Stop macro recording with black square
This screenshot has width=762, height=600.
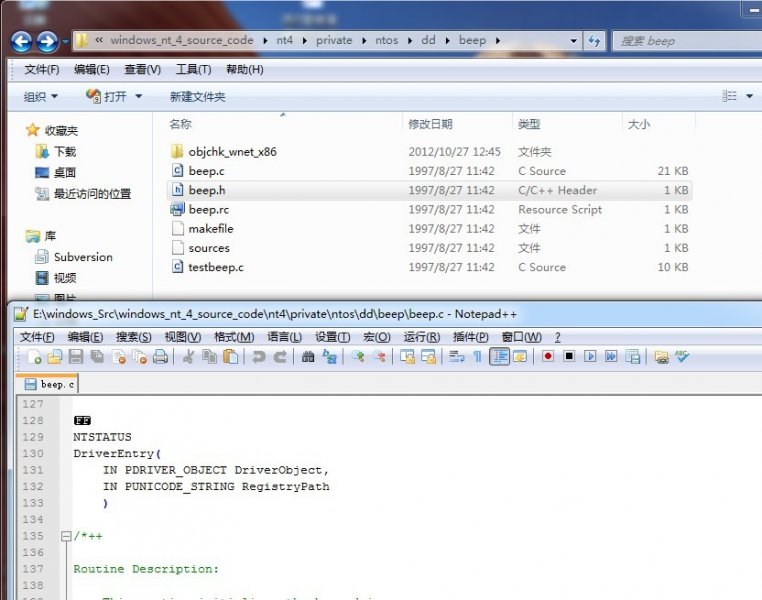569,357
